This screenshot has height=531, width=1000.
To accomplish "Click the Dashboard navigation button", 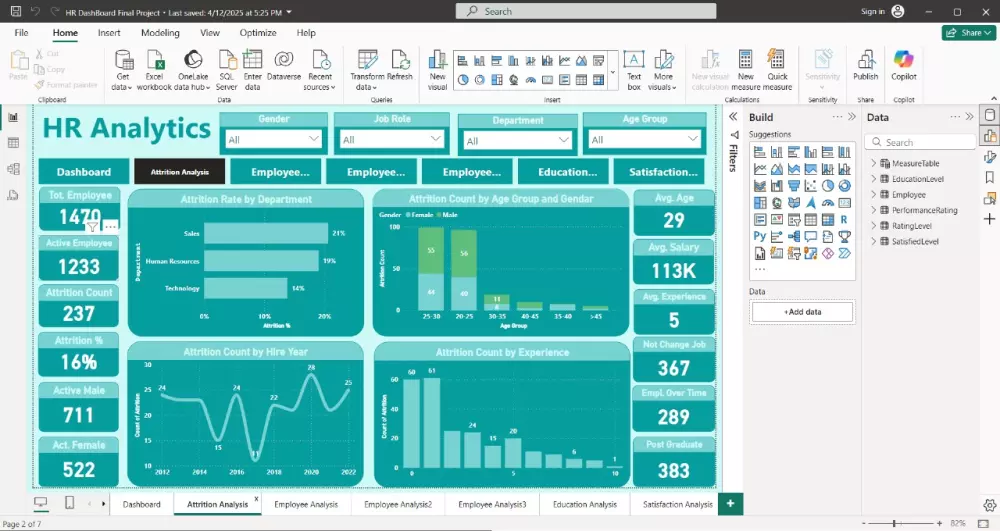I will (x=84, y=171).
